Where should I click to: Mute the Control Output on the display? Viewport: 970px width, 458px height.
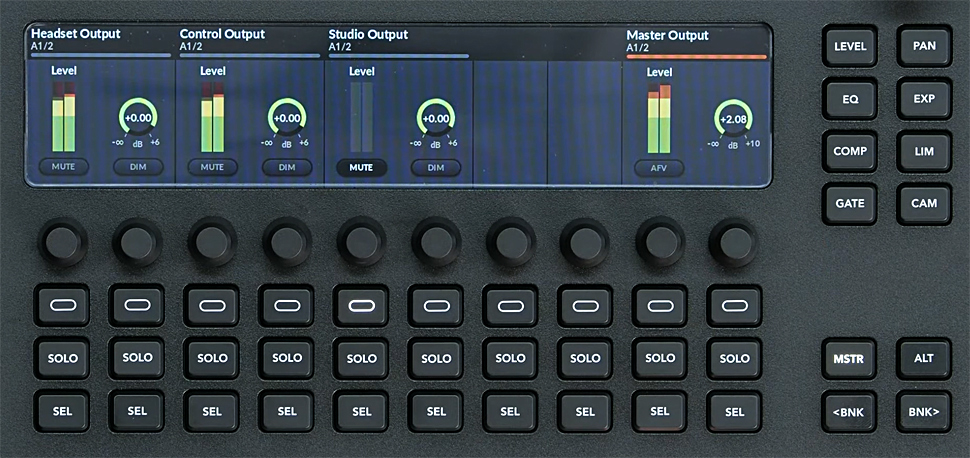(212, 167)
